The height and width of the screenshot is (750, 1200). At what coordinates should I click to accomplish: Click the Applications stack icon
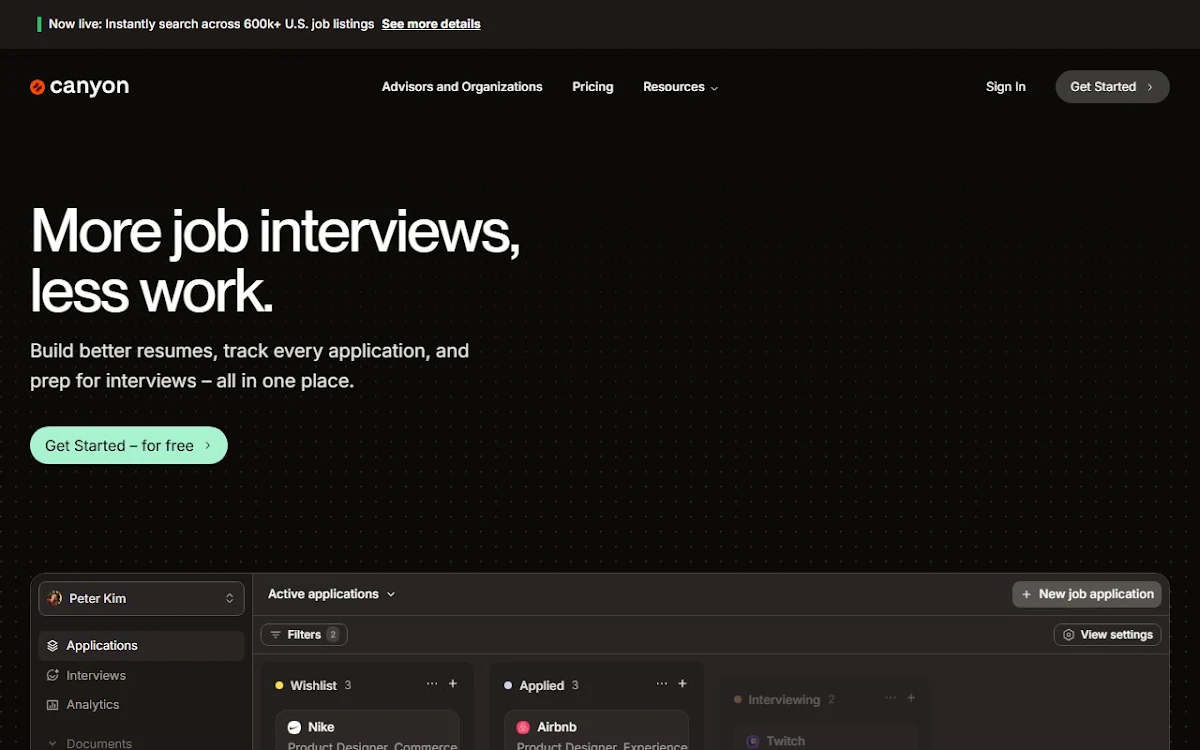click(x=53, y=646)
